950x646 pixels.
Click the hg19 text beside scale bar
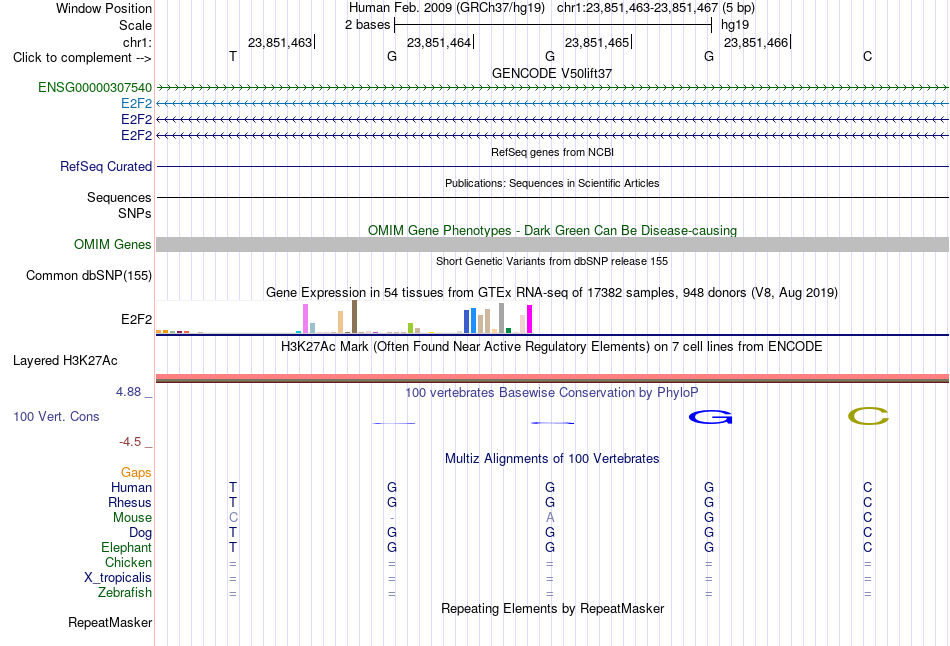(735, 25)
